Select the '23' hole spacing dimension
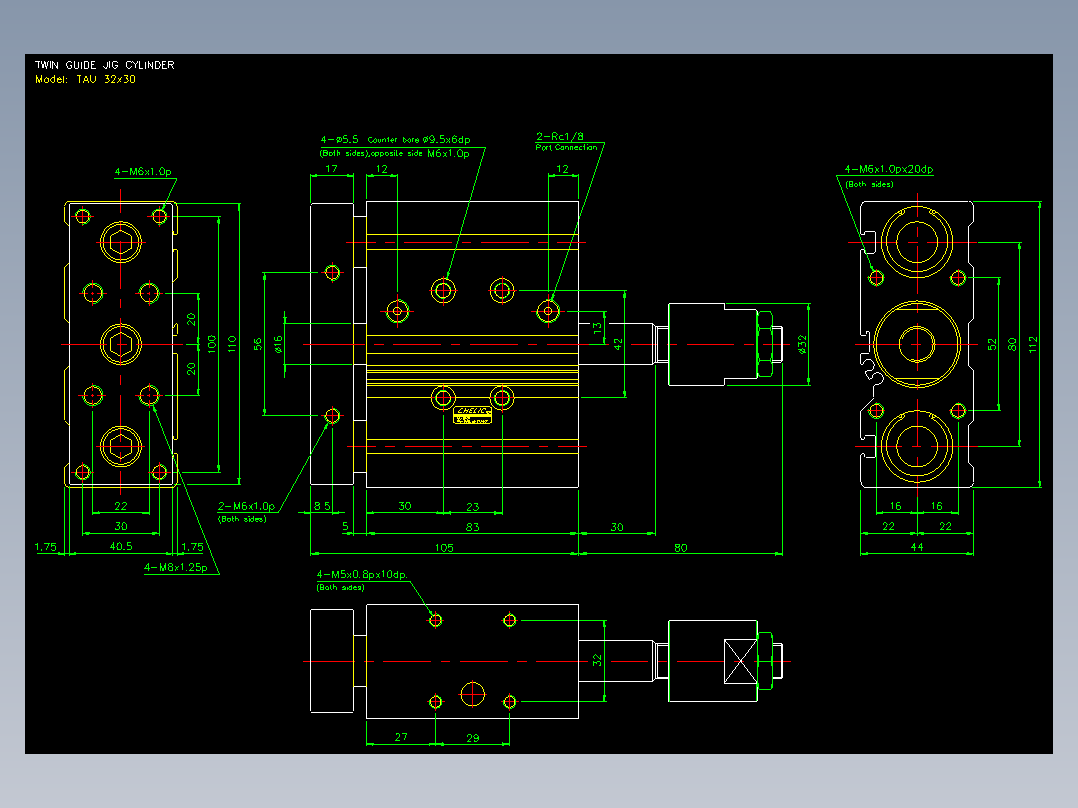 click(x=473, y=507)
